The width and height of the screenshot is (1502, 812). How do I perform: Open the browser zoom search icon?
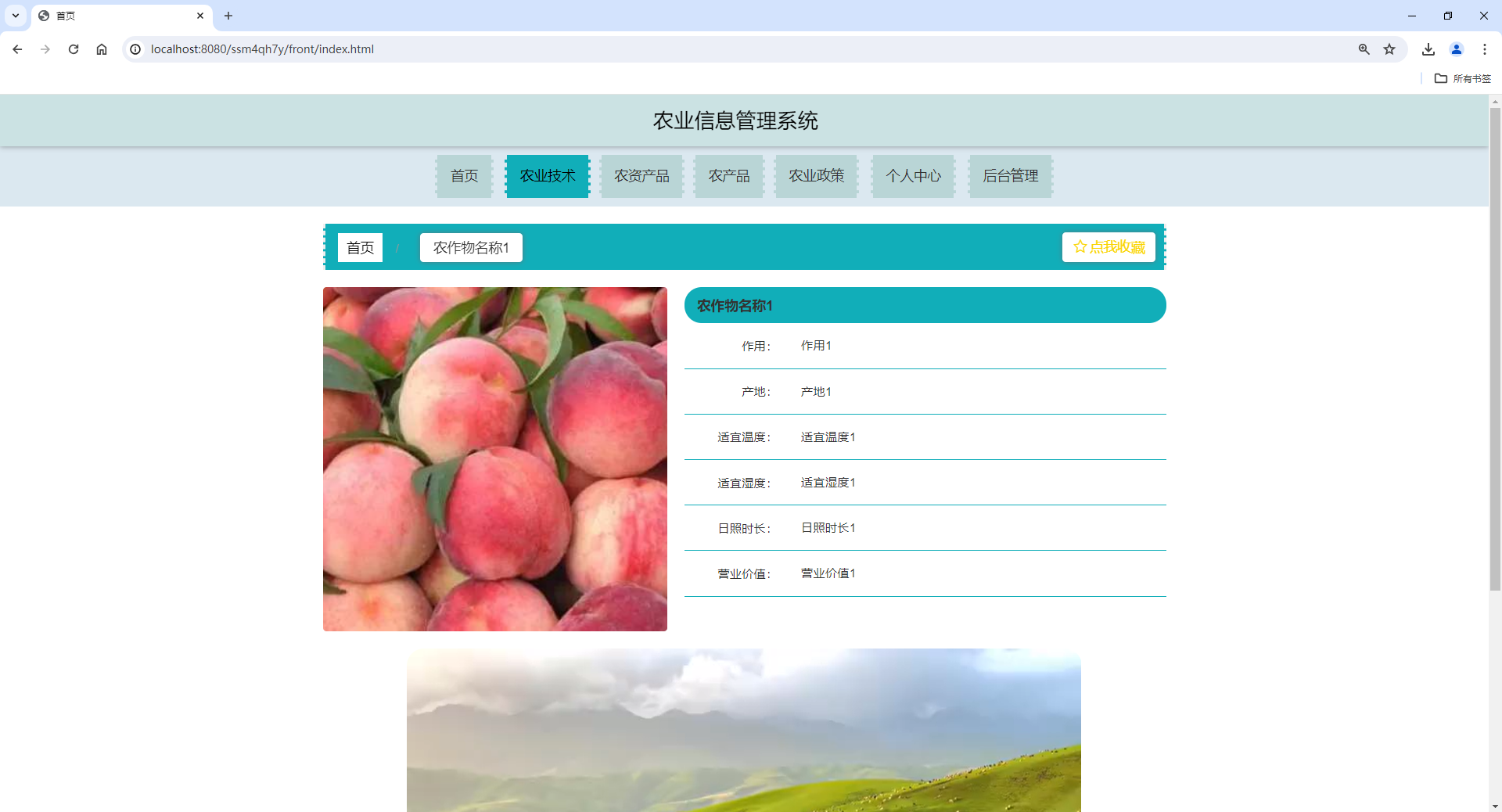[1364, 49]
